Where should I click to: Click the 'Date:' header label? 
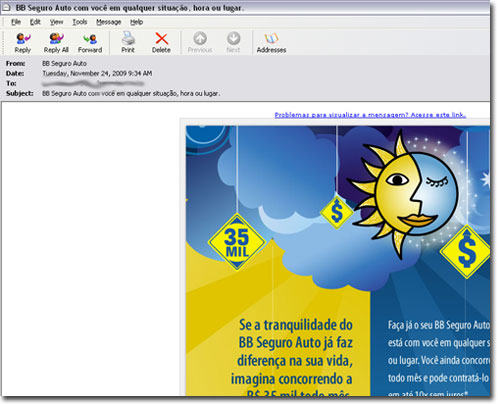pos(15,73)
